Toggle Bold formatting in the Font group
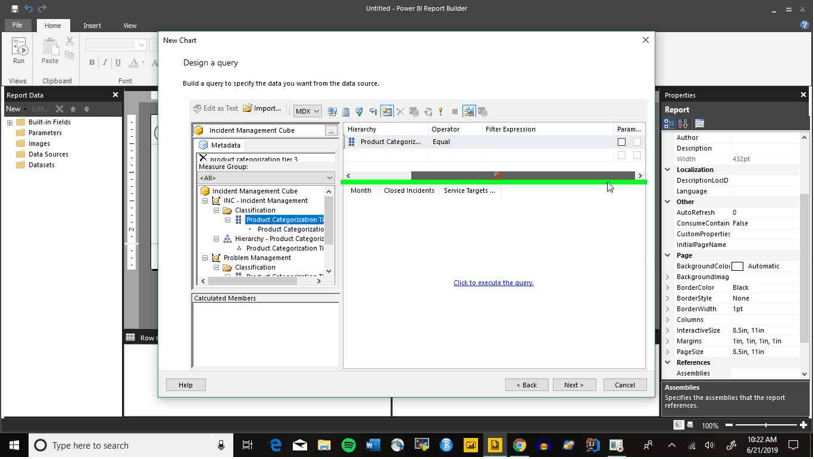Screen dimensions: 814x459 click(x=92, y=62)
